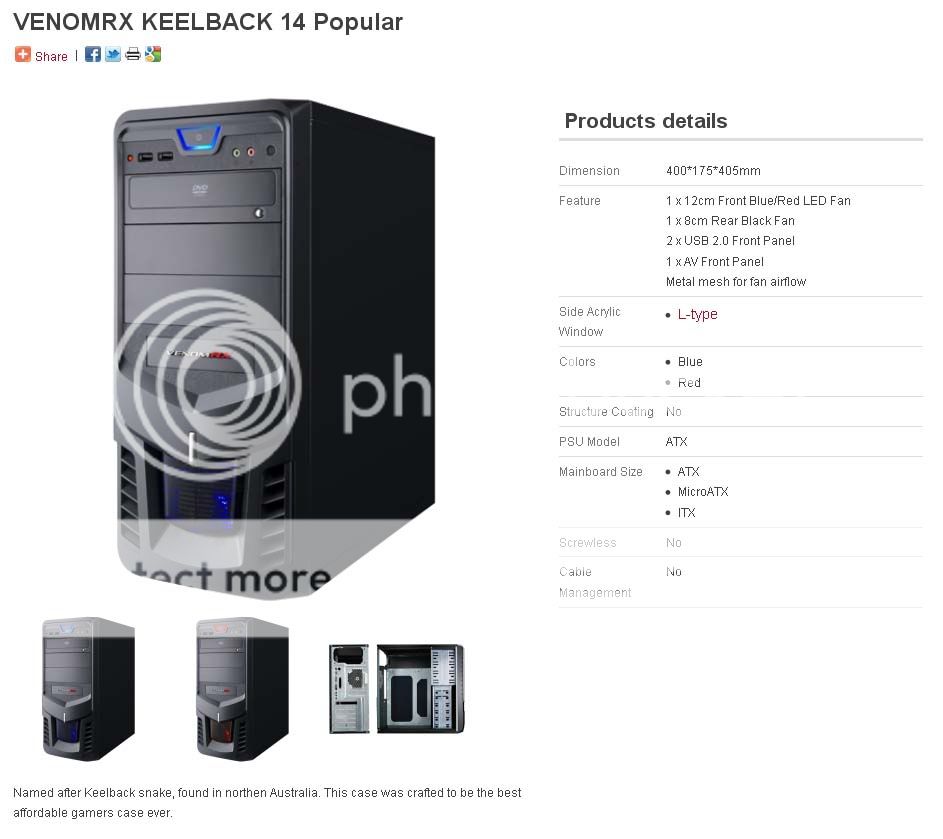View the interior chassis thumbnail
Screen dimensions: 943x839
click(x=397, y=689)
